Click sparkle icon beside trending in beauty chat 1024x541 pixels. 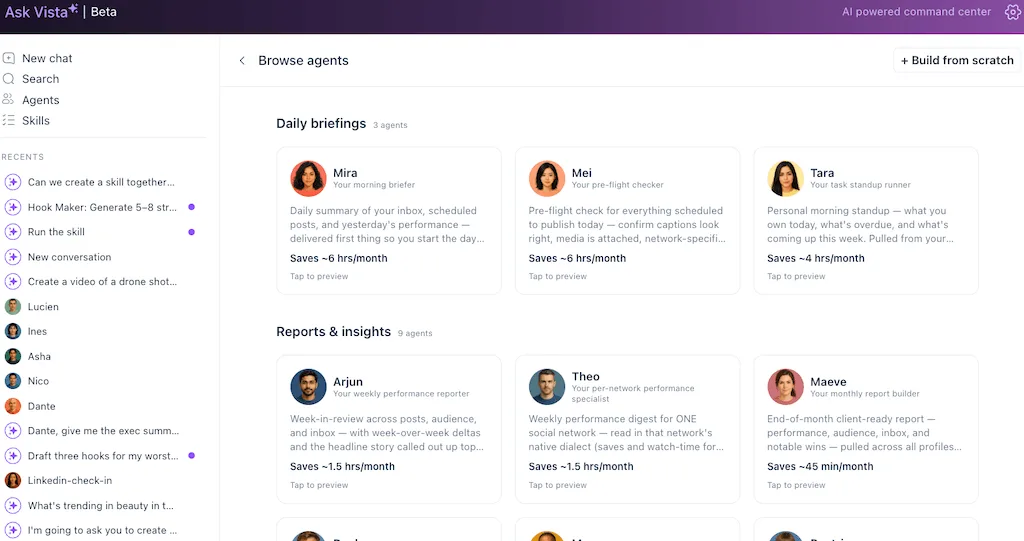[12, 505]
